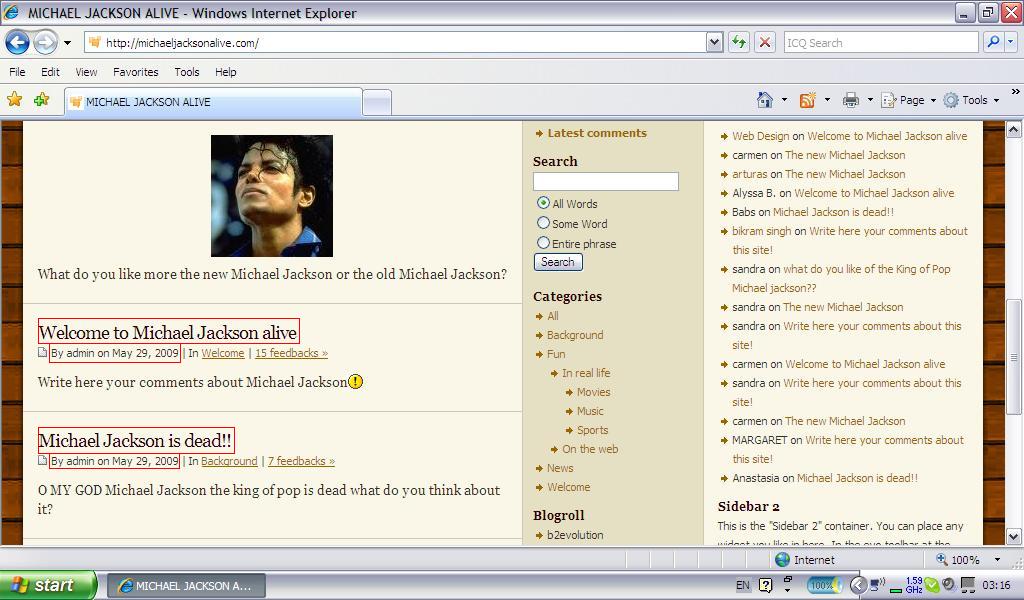Image resolution: width=1024 pixels, height=600 pixels.
Task: Open the Favorites menu
Action: point(135,72)
